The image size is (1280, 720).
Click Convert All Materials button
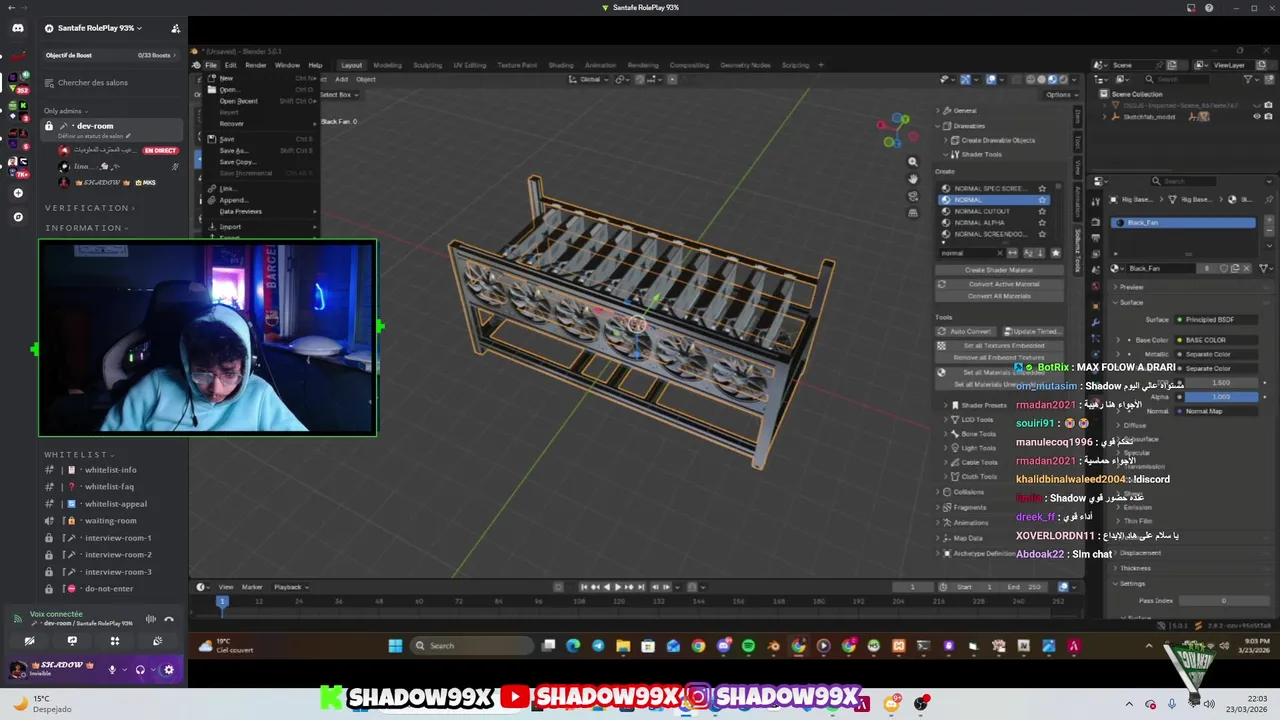(998, 296)
